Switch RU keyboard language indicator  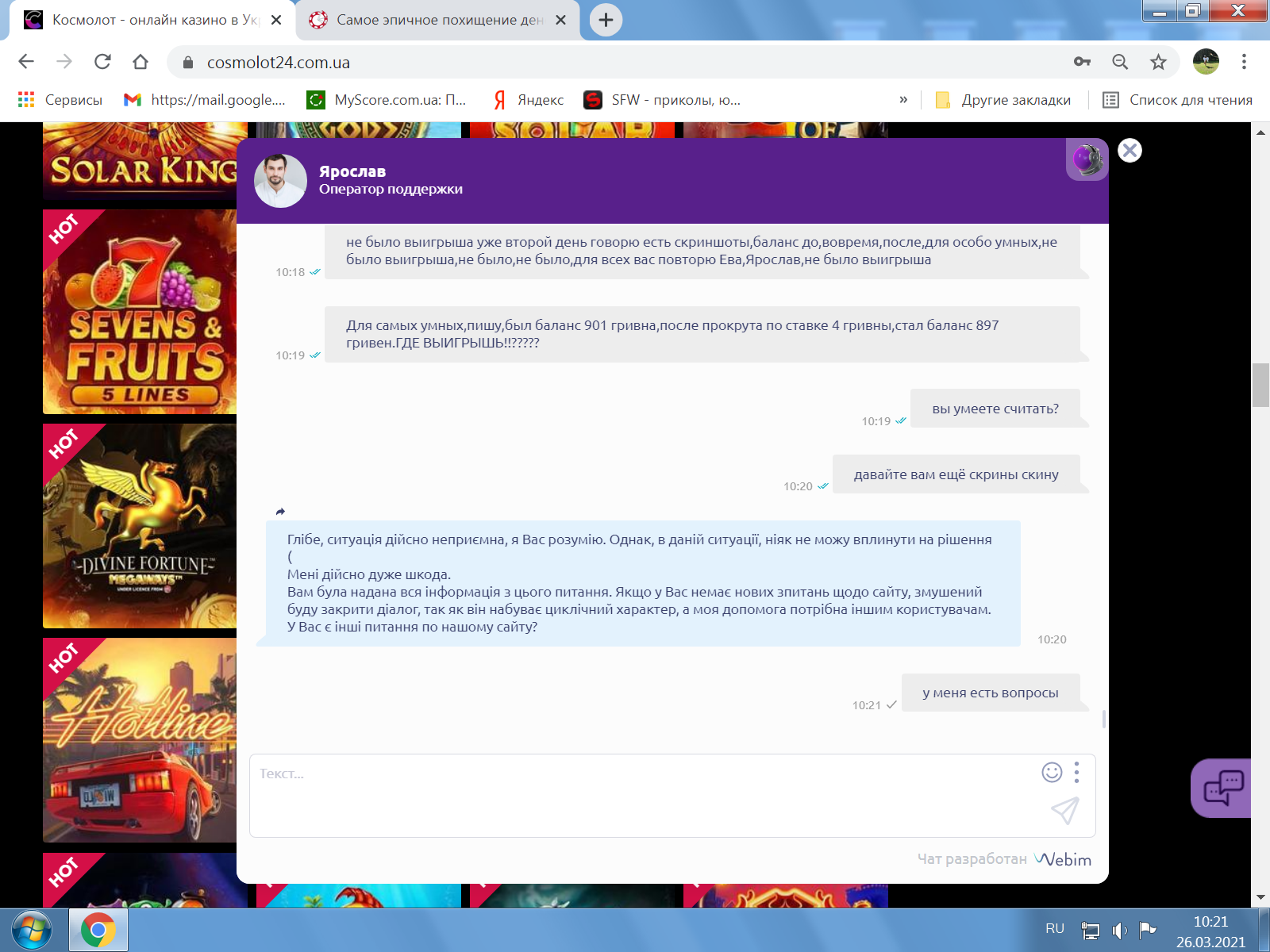click(1055, 929)
